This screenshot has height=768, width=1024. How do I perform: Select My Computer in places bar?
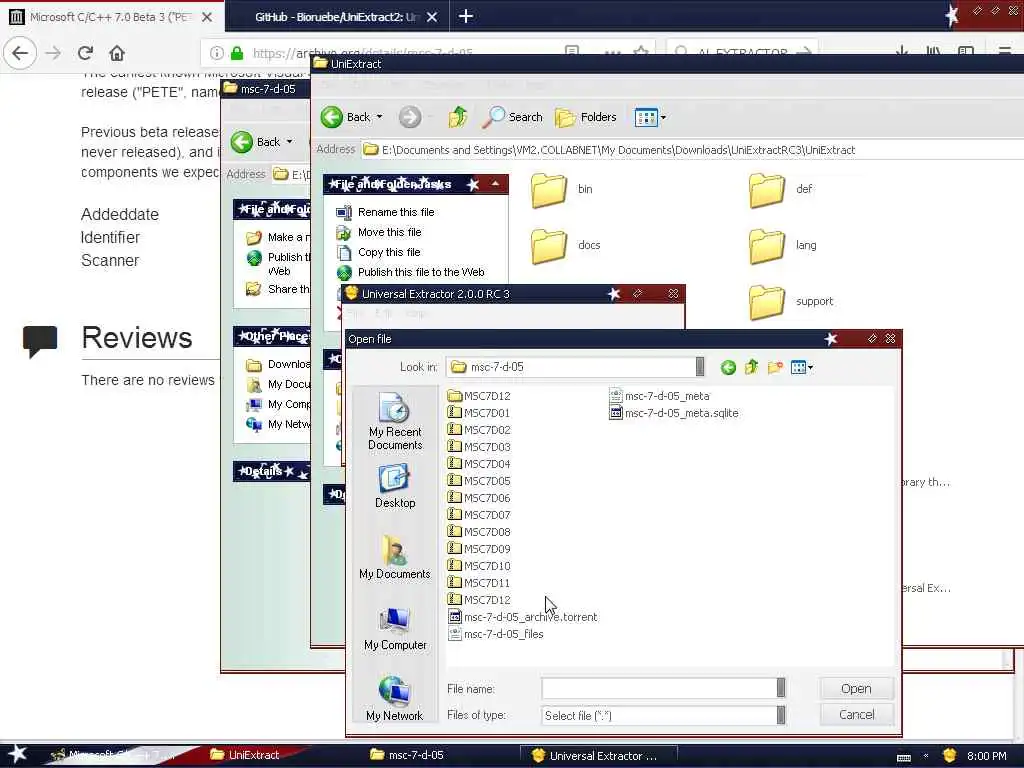click(x=394, y=628)
